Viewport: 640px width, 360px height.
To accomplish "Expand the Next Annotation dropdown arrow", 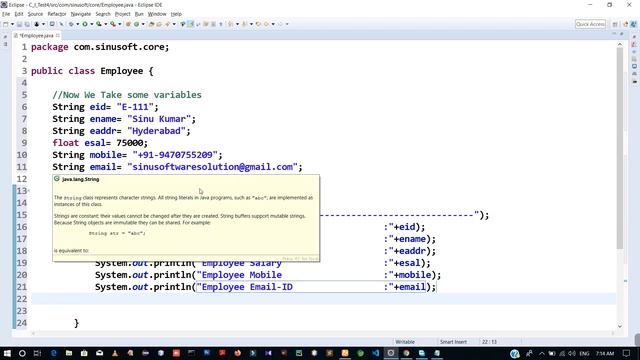I will [x=237, y=24].
